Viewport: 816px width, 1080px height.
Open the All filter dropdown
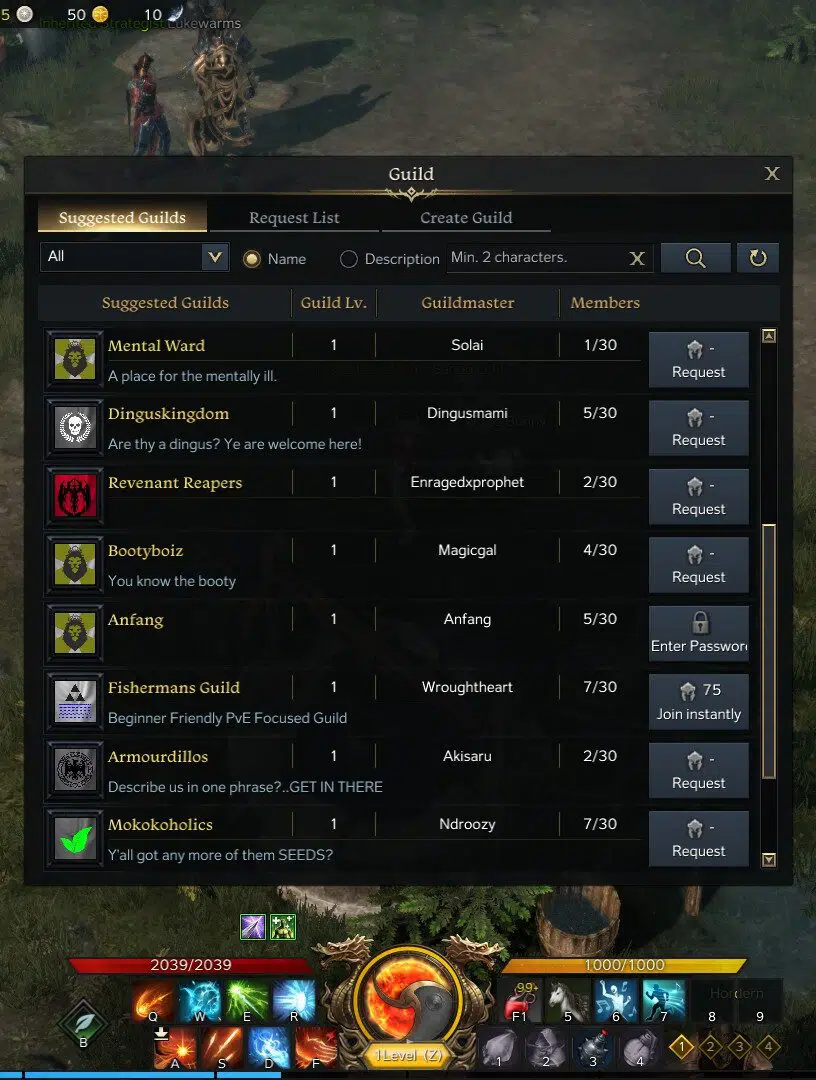pyautogui.click(x=134, y=257)
